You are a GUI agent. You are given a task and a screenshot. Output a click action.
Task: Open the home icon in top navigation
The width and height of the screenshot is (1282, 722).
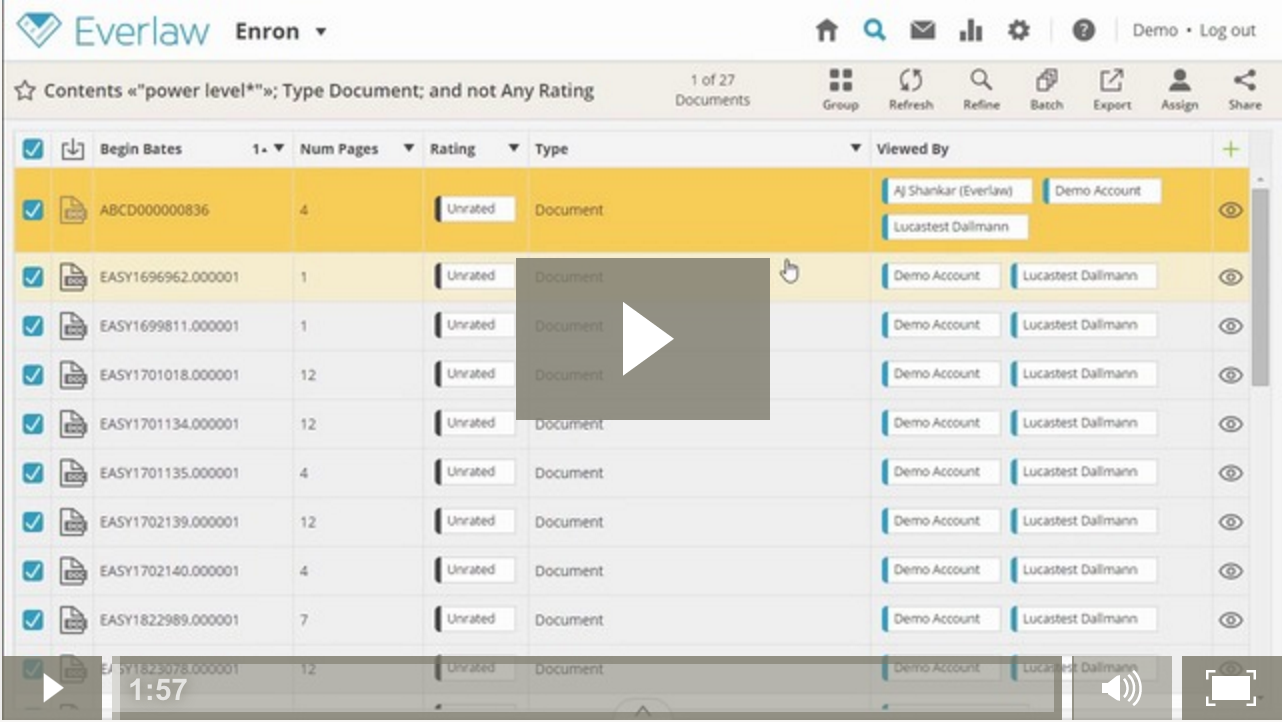click(x=827, y=31)
